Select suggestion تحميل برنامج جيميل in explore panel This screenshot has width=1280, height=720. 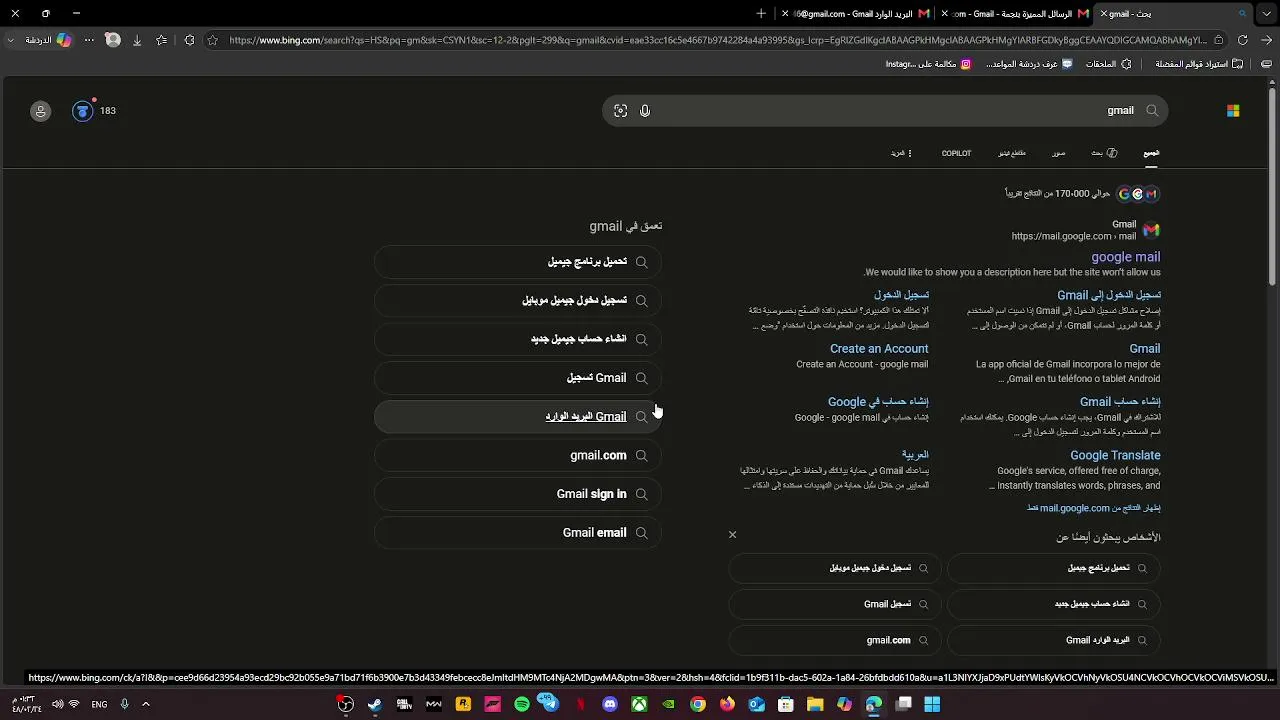[518, 262]
